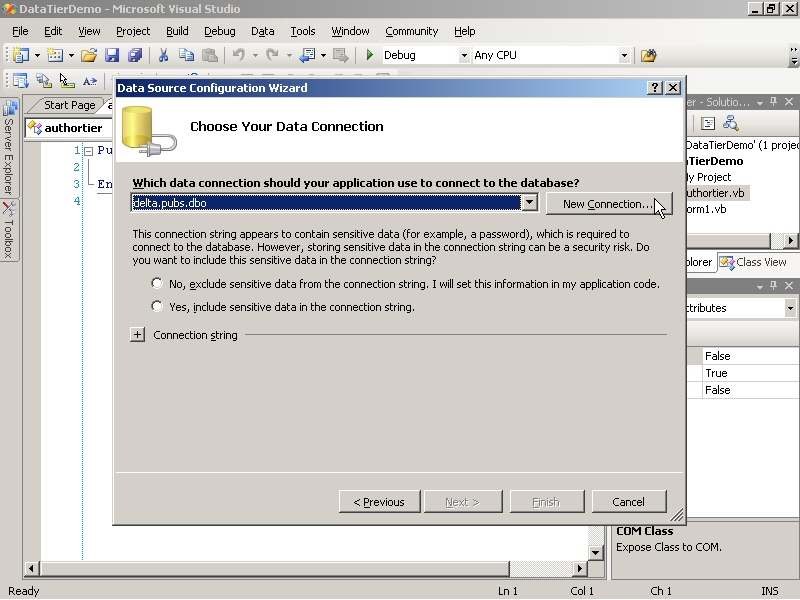
Task: Start debugging with the green play icon
Action: [370, 55]
